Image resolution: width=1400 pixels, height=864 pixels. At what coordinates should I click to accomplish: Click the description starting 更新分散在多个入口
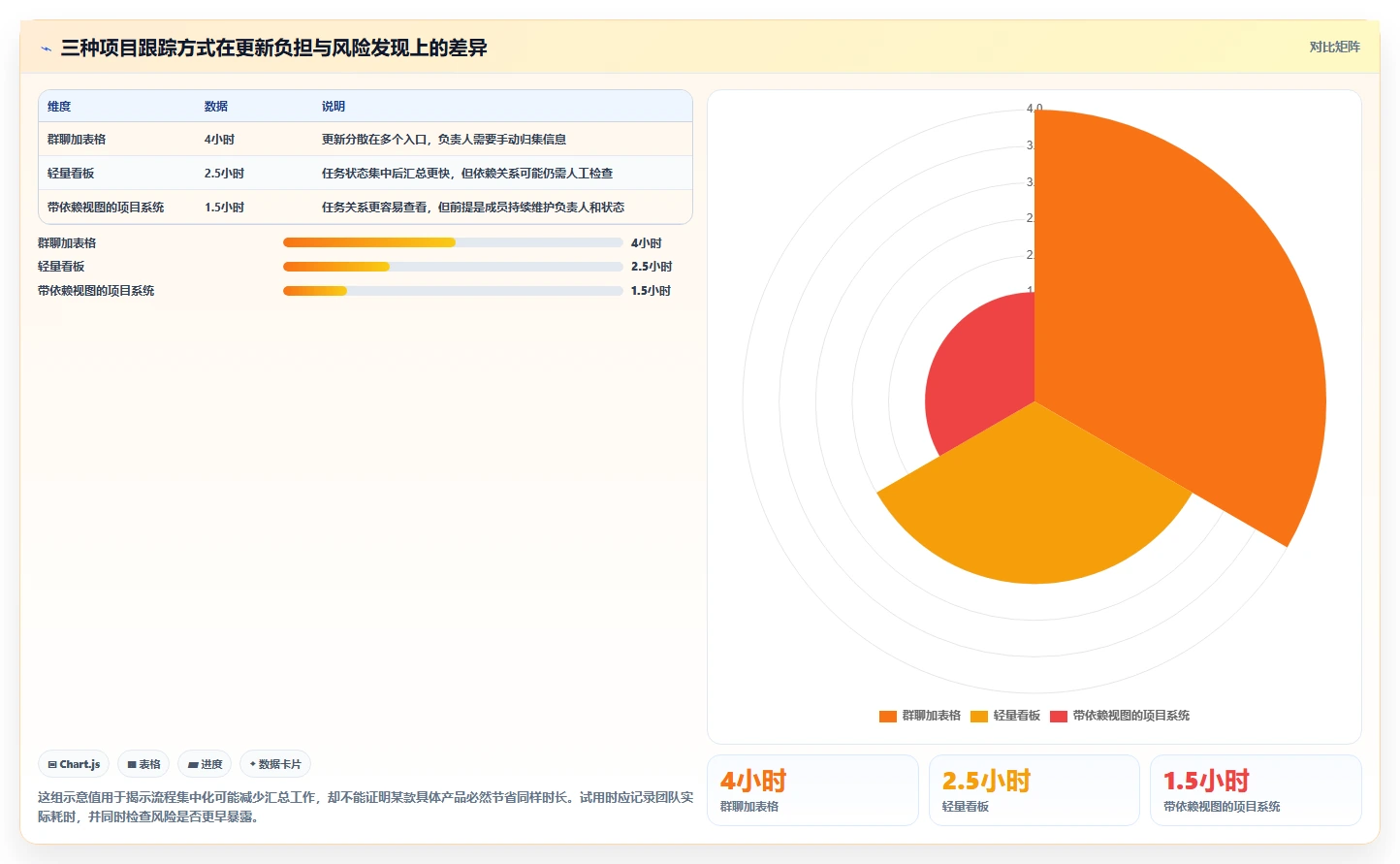coord(444,140)
